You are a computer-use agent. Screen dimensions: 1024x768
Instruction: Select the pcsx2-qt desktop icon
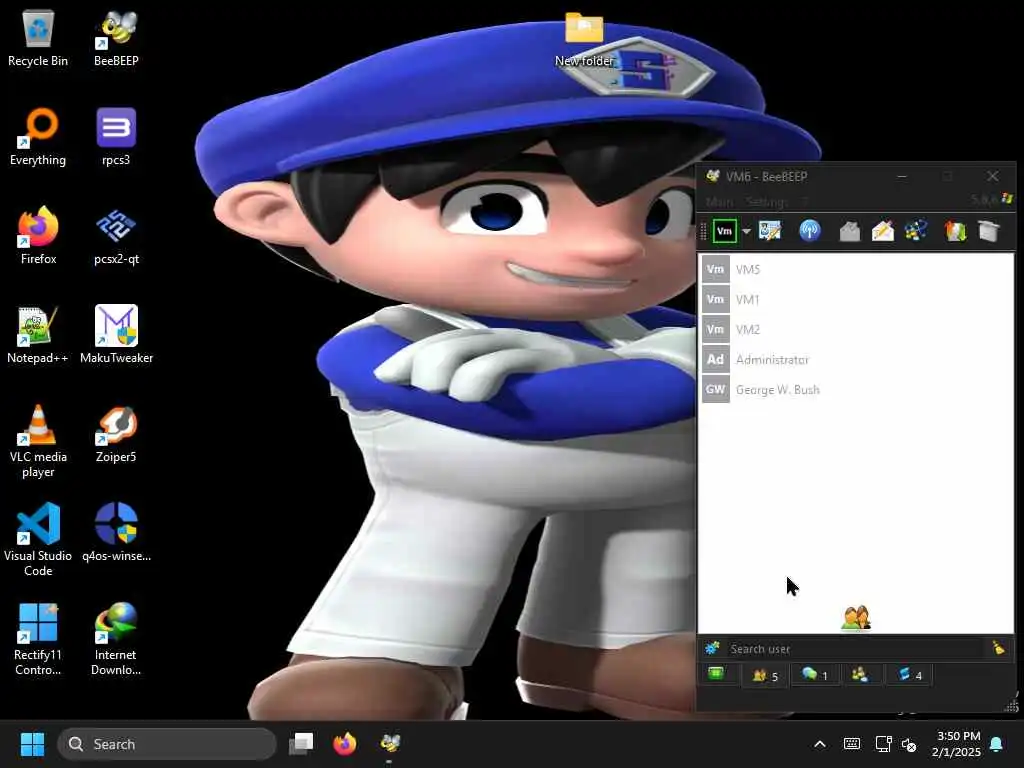(x=116, y=236)
